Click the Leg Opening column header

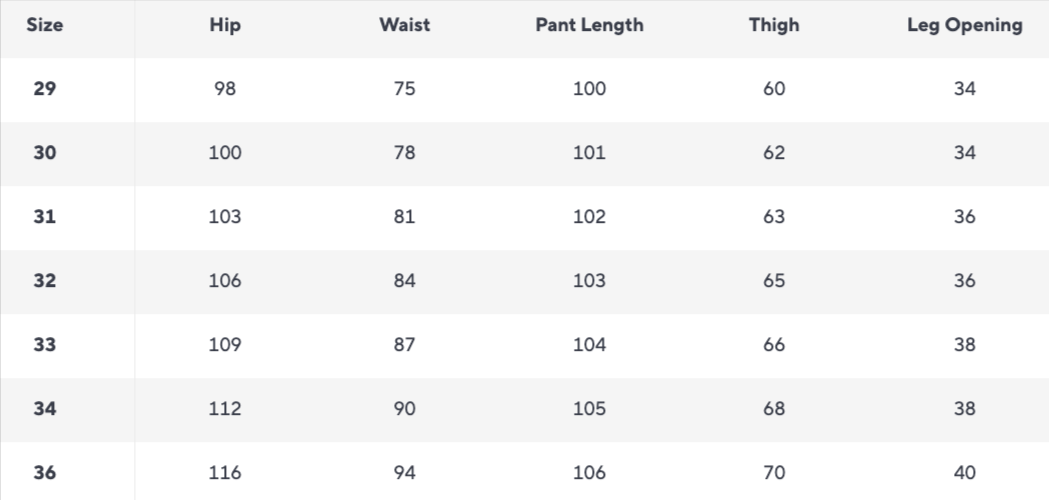(x=964, y=26)
